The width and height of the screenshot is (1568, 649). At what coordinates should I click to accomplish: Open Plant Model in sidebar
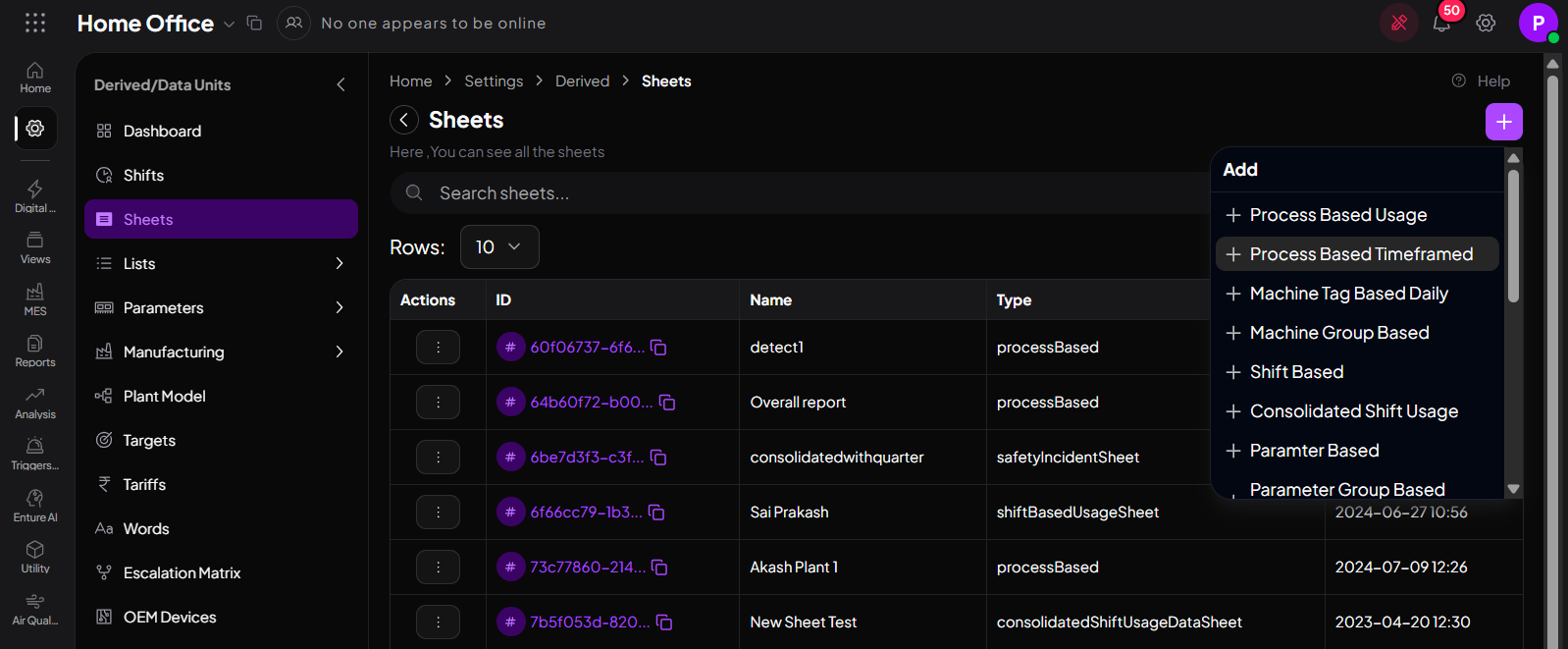(x=221, y=396)
